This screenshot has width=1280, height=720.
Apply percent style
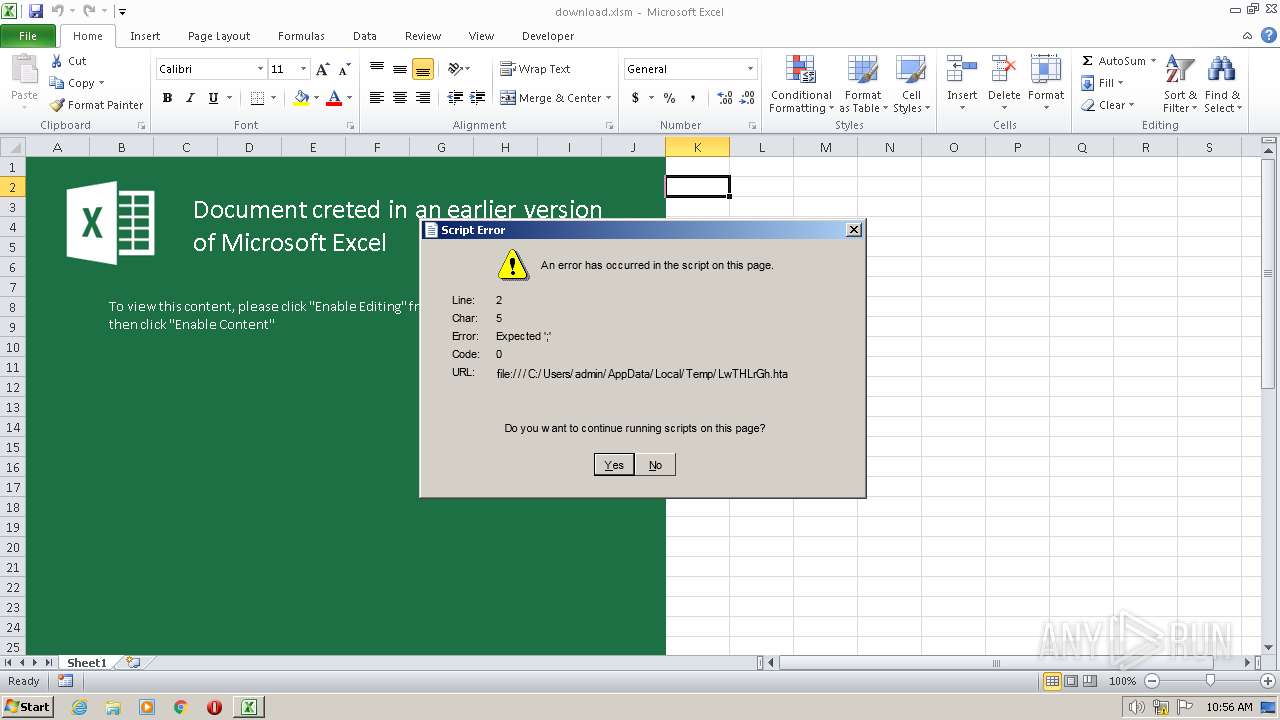pos(669,98)
